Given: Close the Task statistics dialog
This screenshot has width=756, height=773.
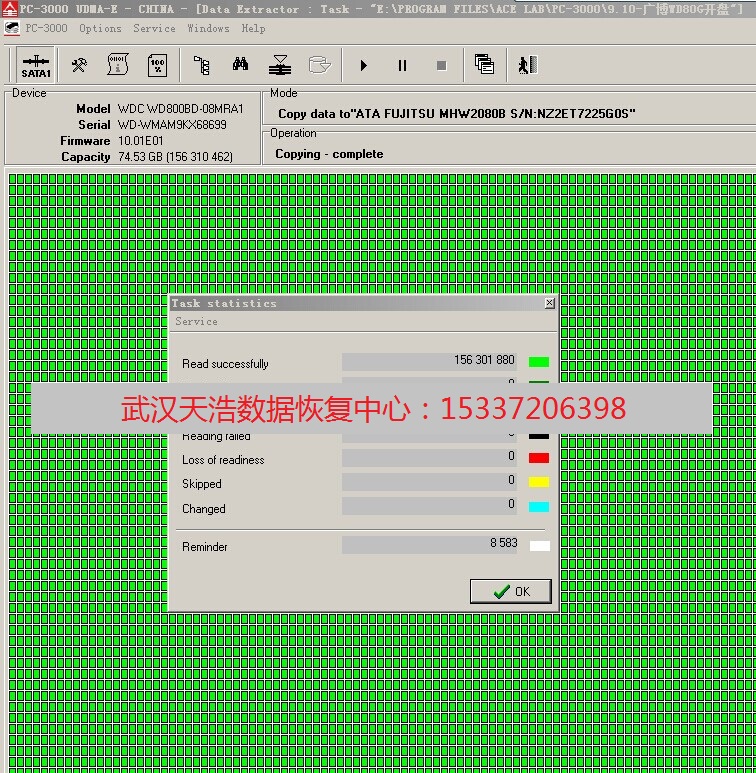Looking at the screenshot, I should pyautogui.click(x=549, y=303).
